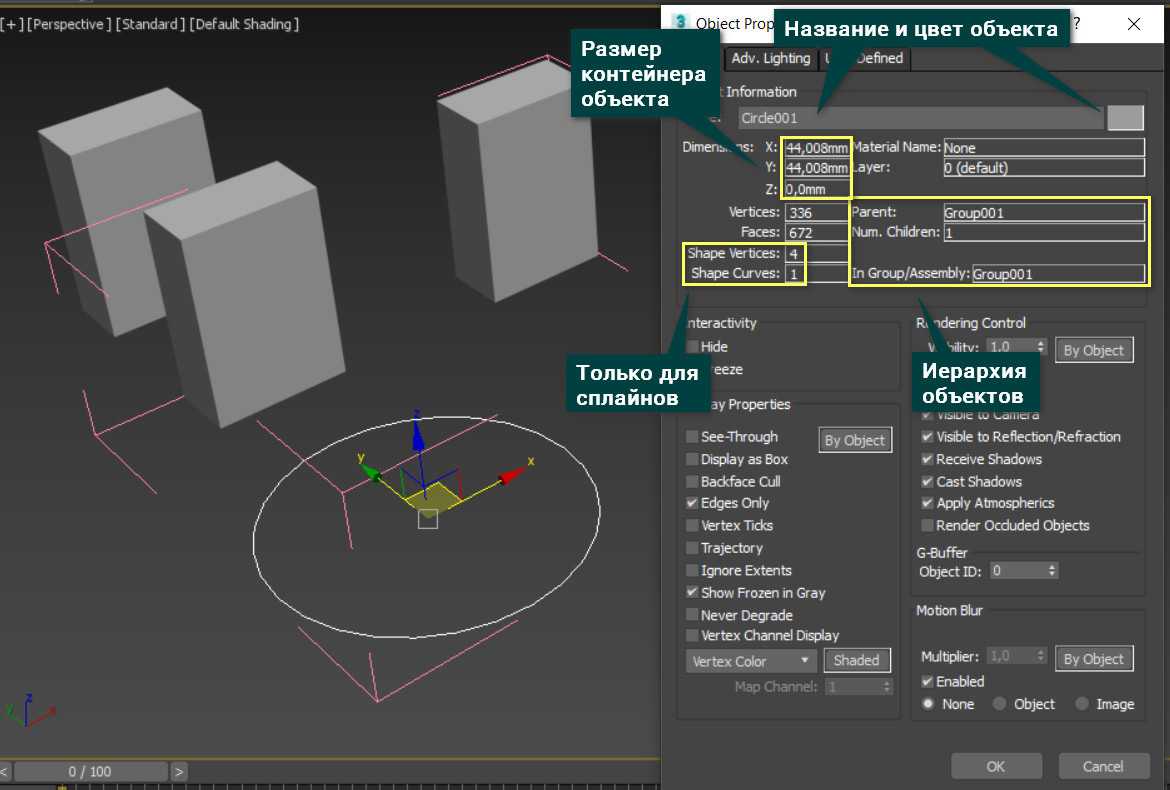Click the Object ID spinner arrows
The height and width of the screenshot is (790, 1170).
point(1052,571)
